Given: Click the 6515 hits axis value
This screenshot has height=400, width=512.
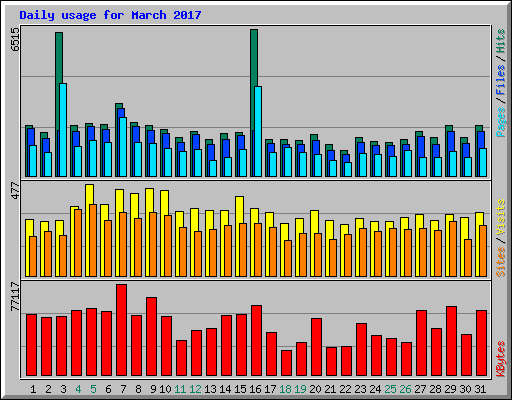Looking at the screenshot, I should click(x=15, y=39).
